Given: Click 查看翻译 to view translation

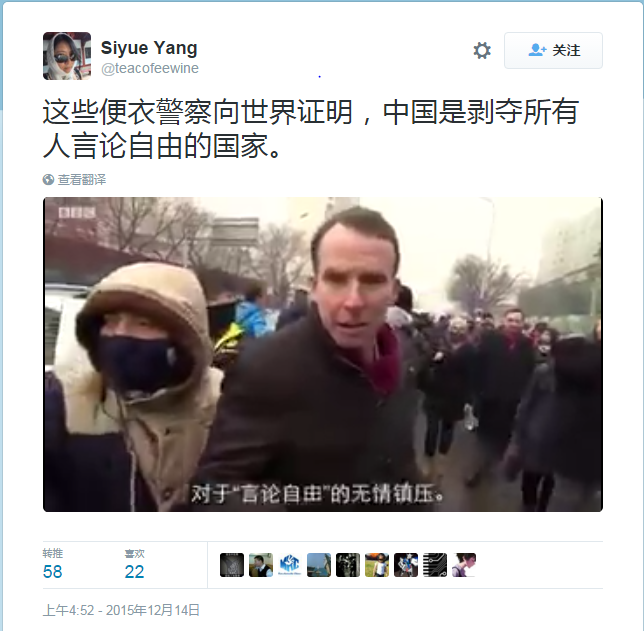Looking at the screenshot, I should tap(82, 180).
